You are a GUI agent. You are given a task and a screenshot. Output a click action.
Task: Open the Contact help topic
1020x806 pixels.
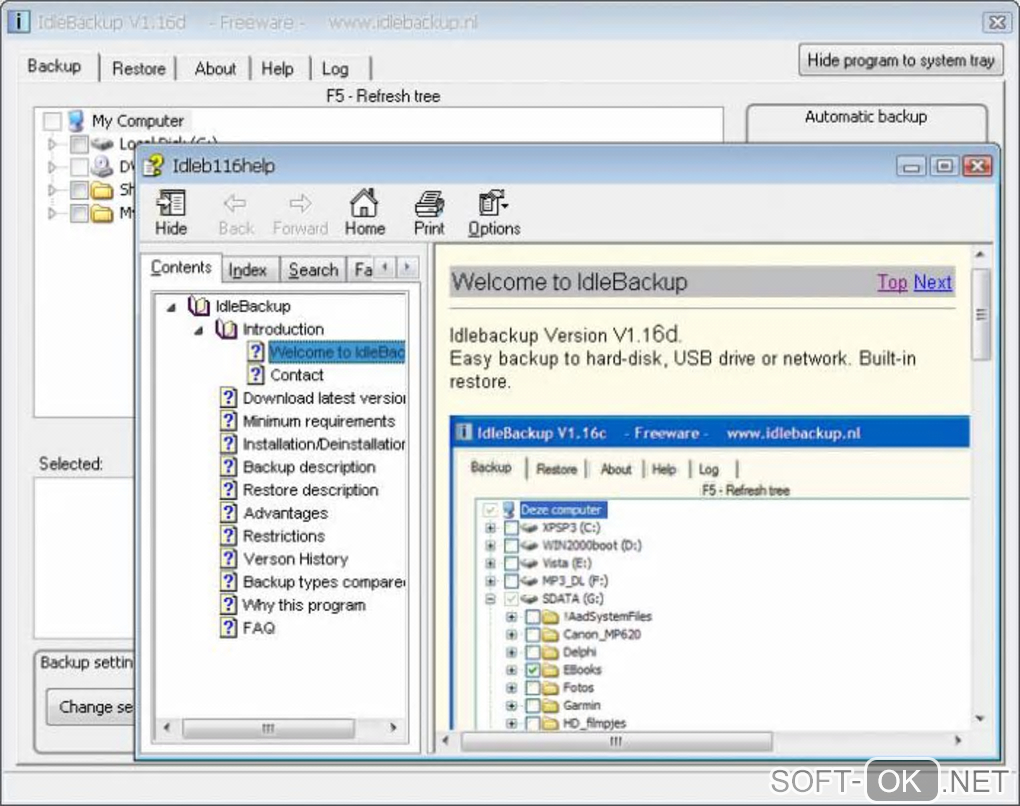tap(297, 375)
